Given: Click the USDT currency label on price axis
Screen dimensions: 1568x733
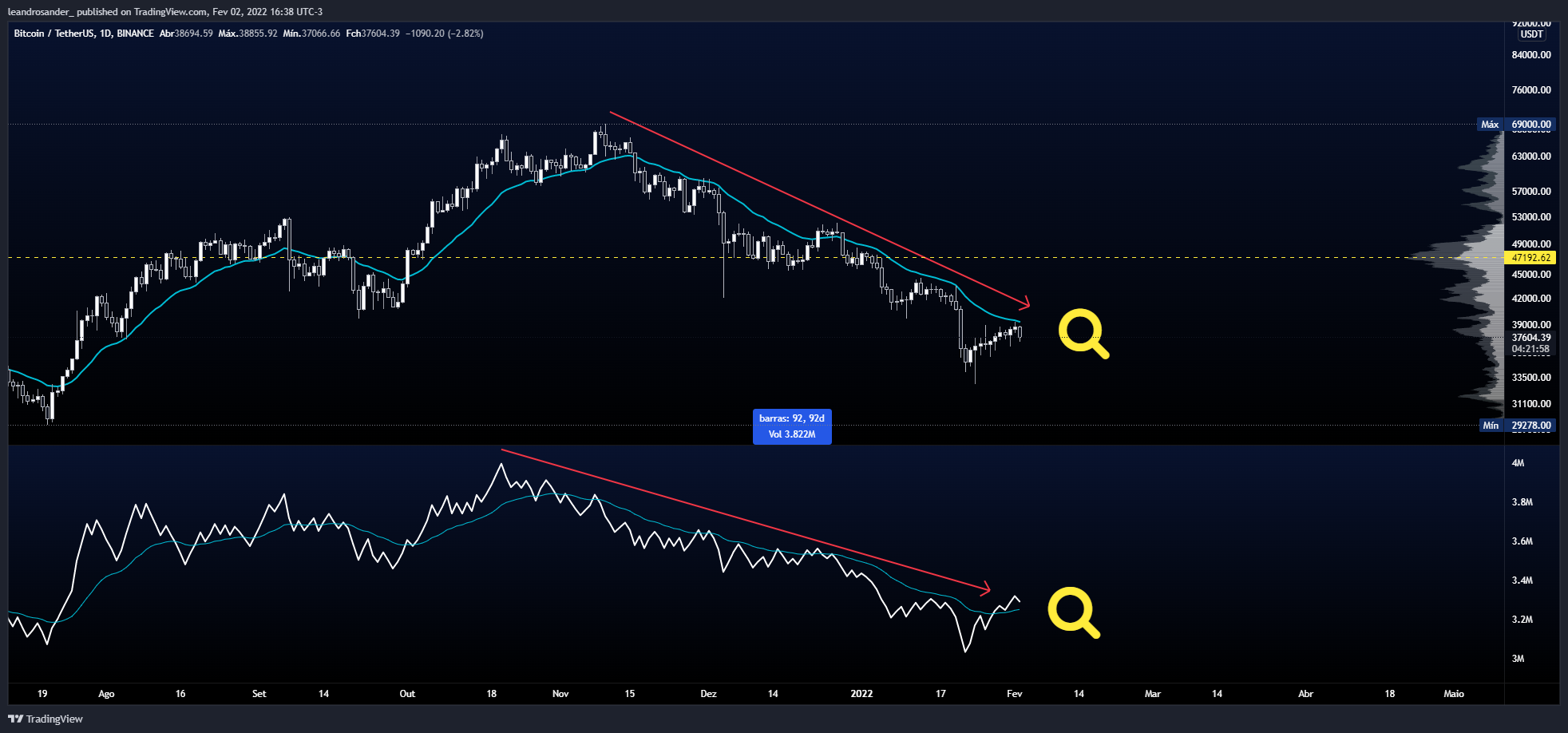Looking at the screenshot, I should (1531, 34).
